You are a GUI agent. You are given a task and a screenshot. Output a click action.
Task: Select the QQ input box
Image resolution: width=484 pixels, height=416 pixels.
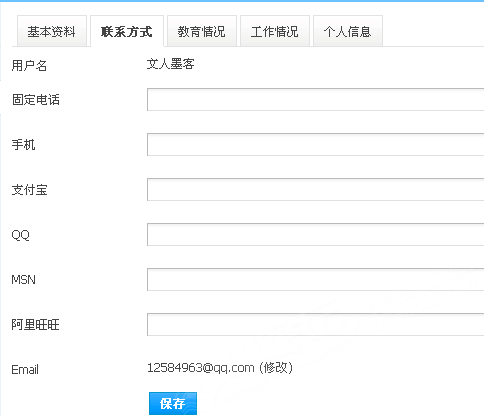point(315,234)
